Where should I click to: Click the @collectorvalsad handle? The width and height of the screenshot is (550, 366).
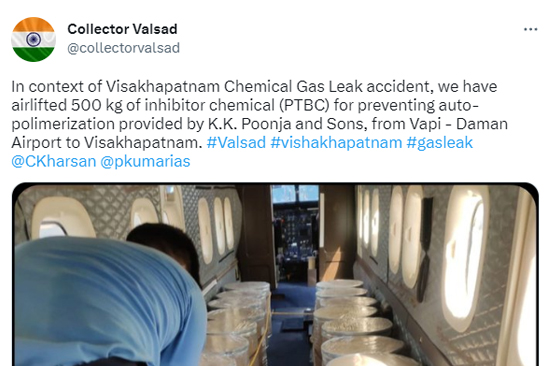click(123, 48)
